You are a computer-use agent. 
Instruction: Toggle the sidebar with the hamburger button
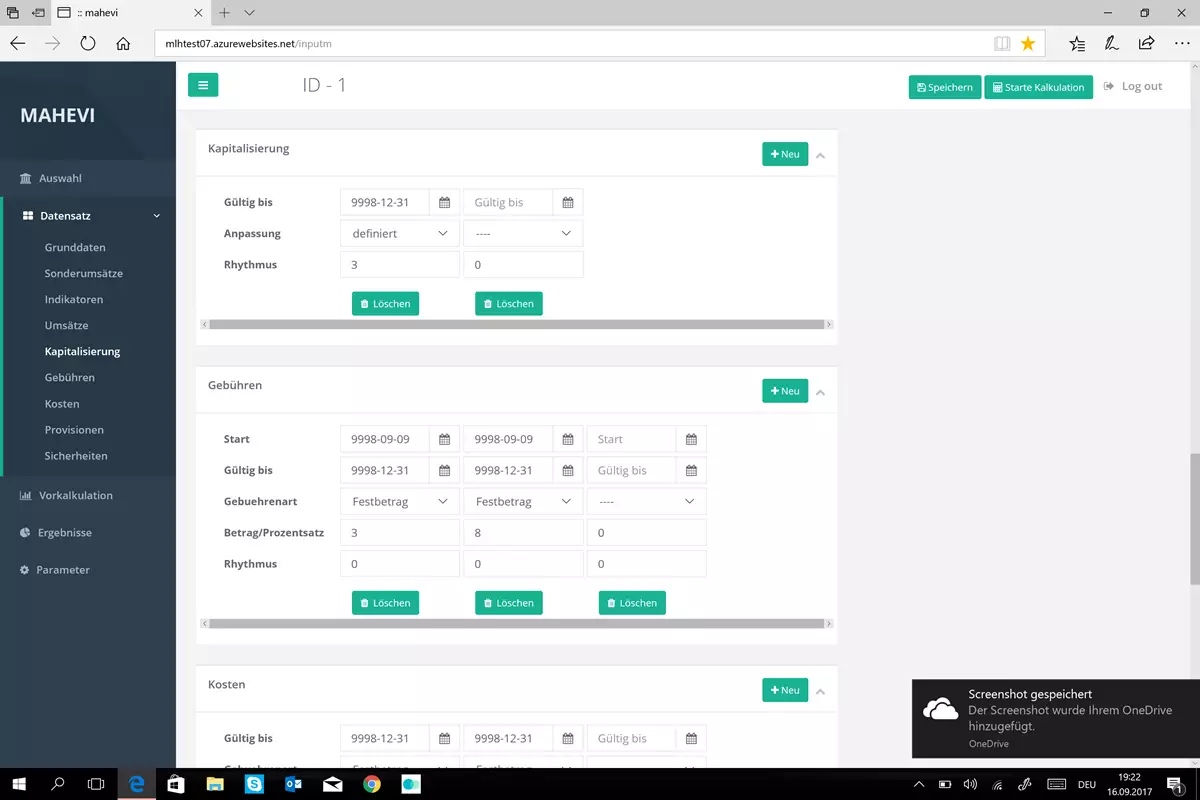point(203,85)
